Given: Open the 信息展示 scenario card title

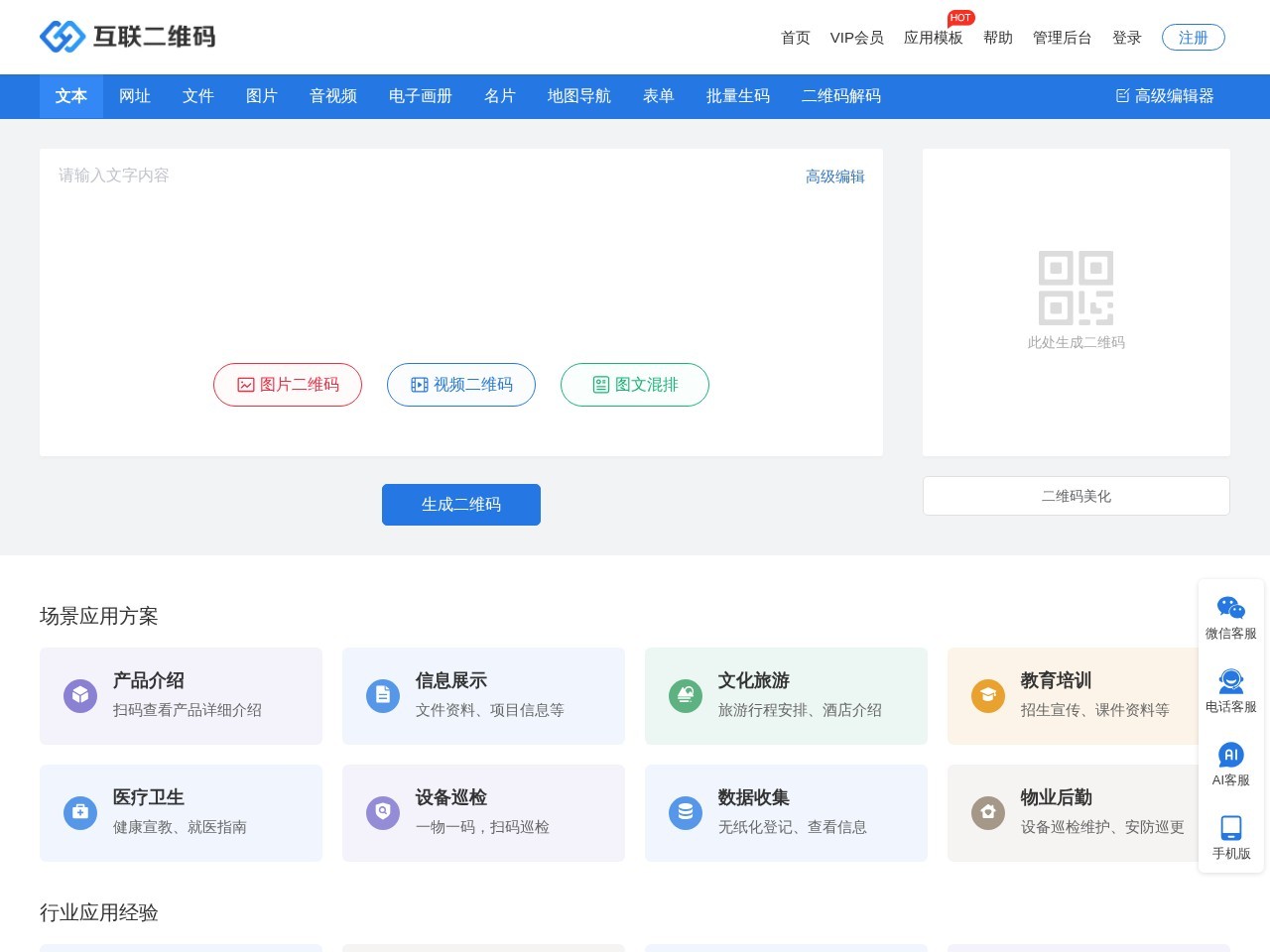Looking at the screenshot, I should [x=451, y=680].
